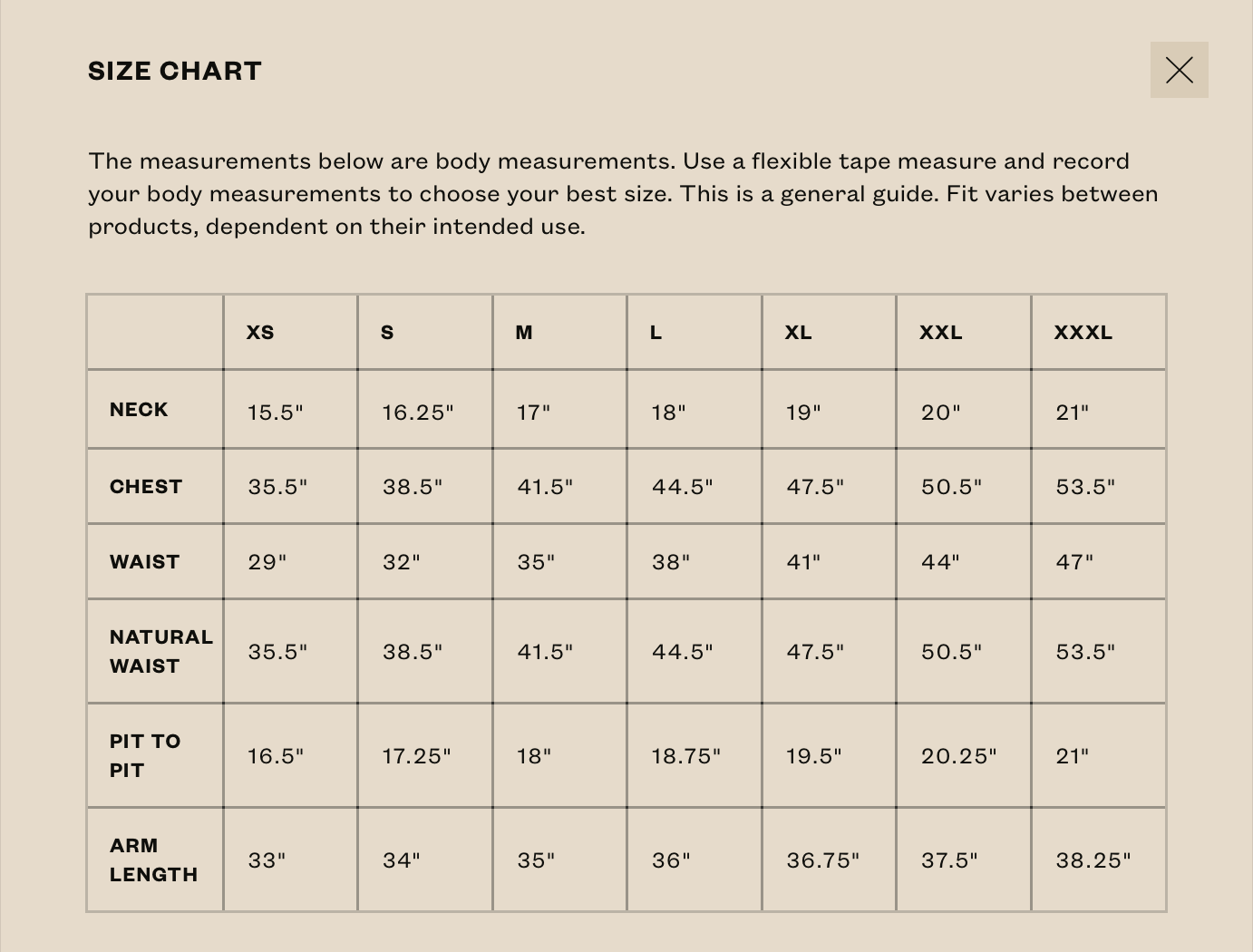Close the size chart dialog
The height and width of the screenshot is (952, 1253).
[1179, 70]
